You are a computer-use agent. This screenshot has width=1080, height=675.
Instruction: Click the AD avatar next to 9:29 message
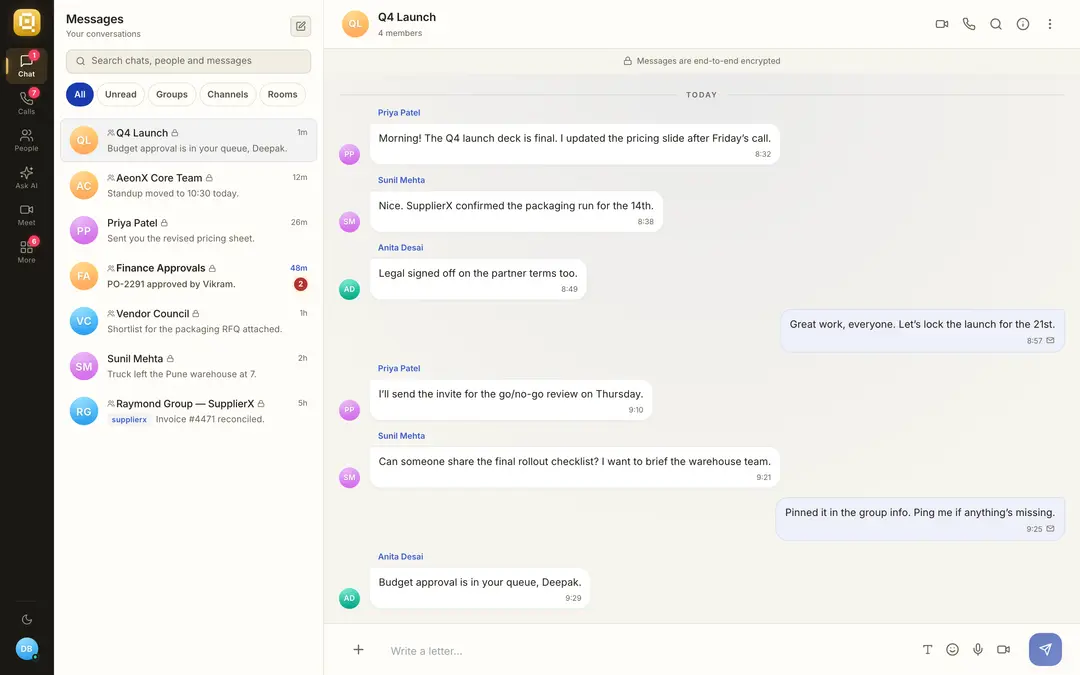pyautogui.click(x=349, y=598)
